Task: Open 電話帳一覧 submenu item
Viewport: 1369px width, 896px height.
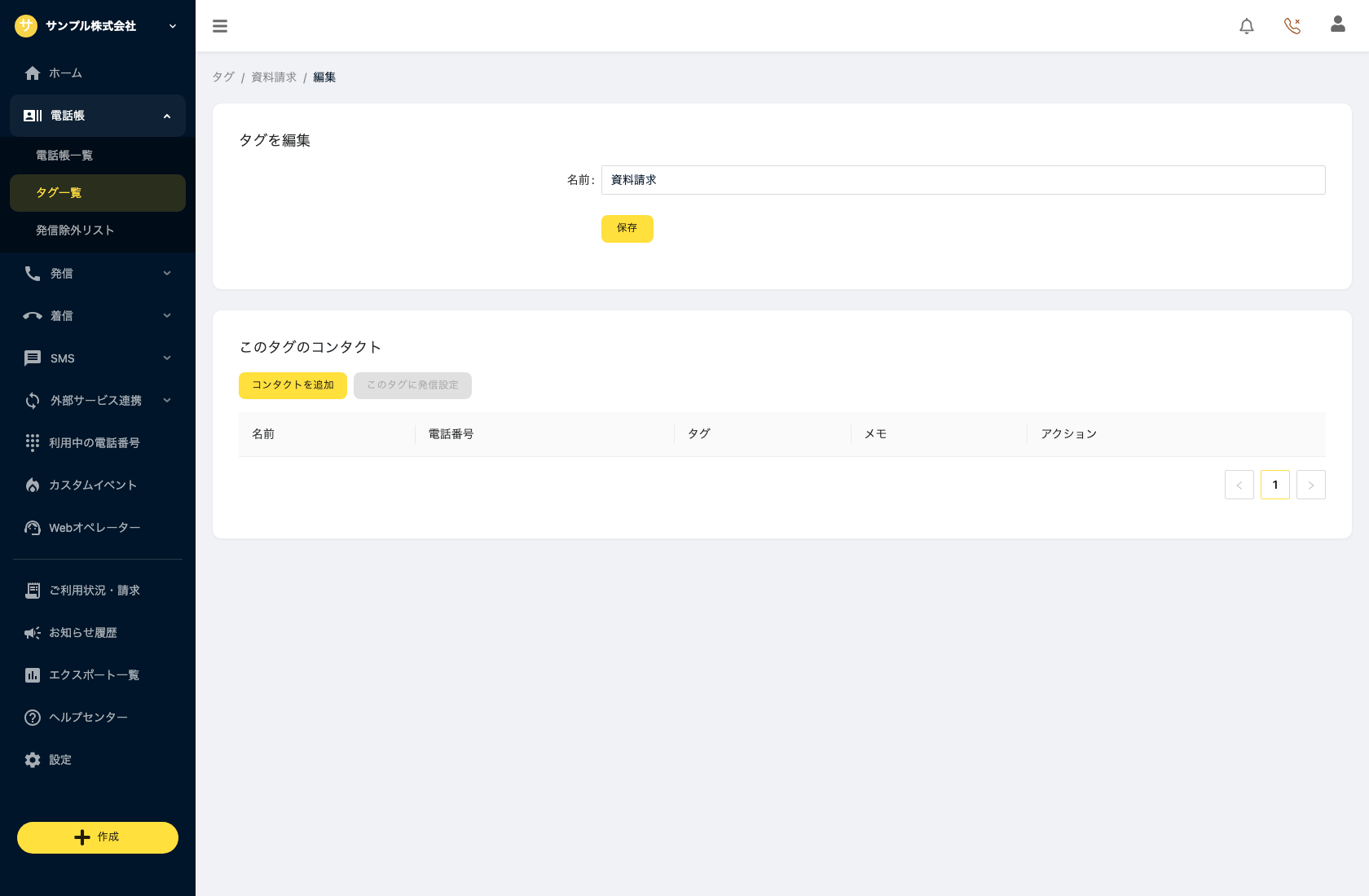Action: coord(98,156)
